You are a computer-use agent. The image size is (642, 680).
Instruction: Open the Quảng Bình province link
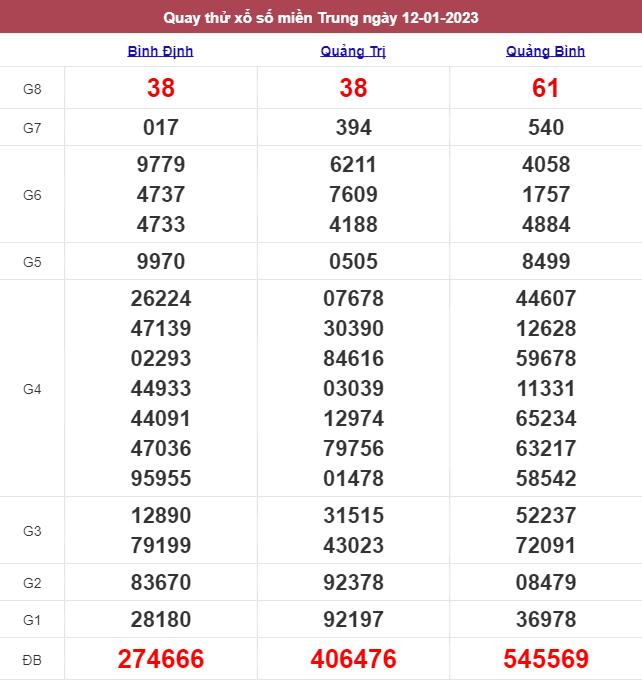[545, 51]
